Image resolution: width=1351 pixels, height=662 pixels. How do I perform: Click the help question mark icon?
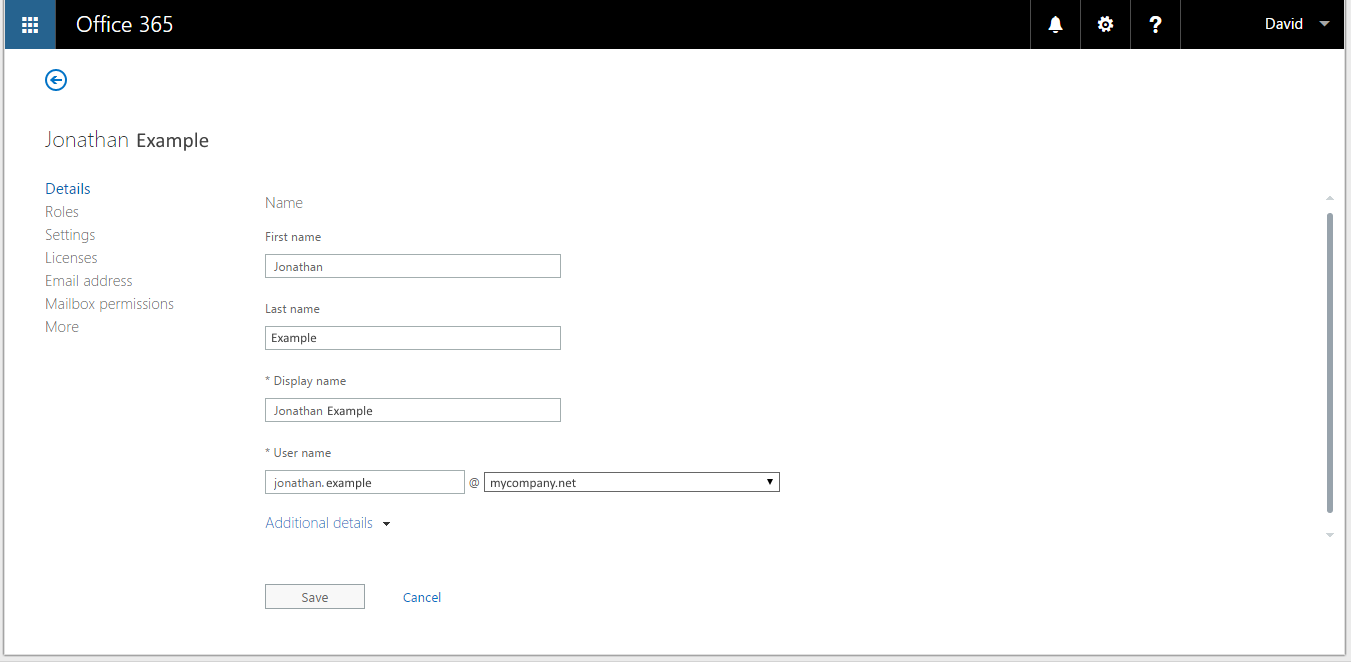(x=1155, y=25)
